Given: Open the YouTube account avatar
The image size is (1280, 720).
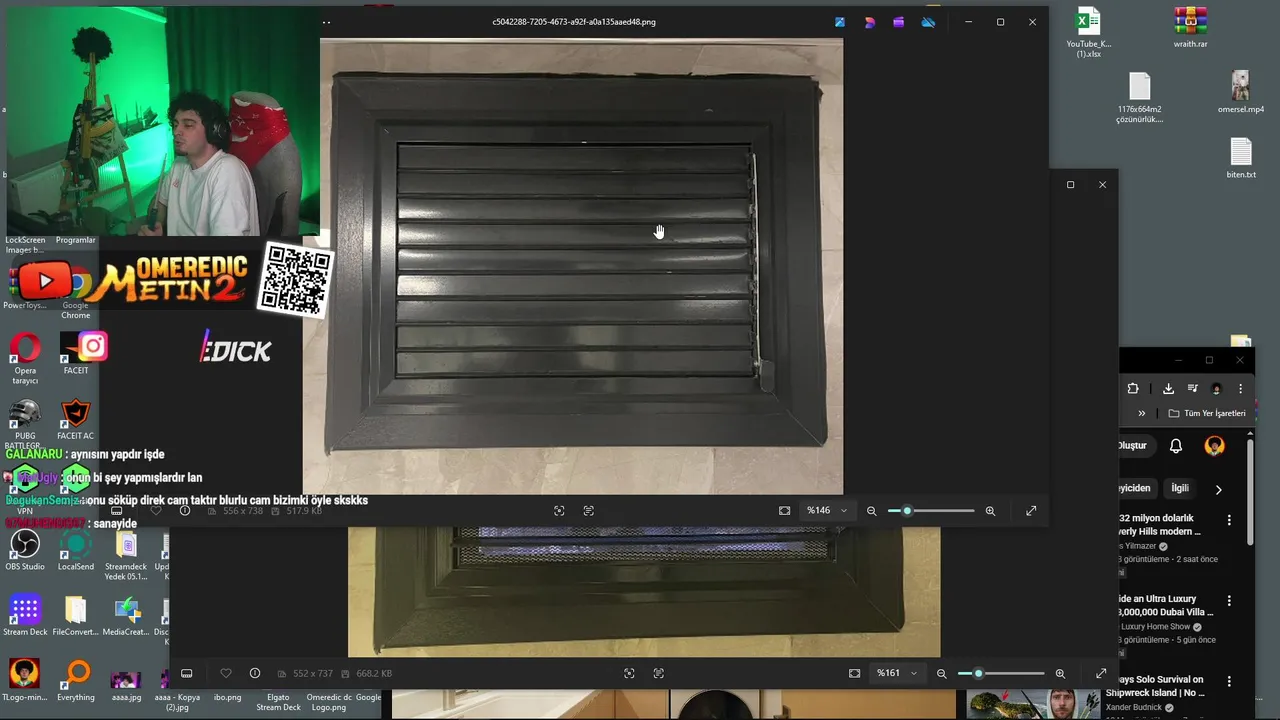Looking at the screenshot, I should point(1215,446).
